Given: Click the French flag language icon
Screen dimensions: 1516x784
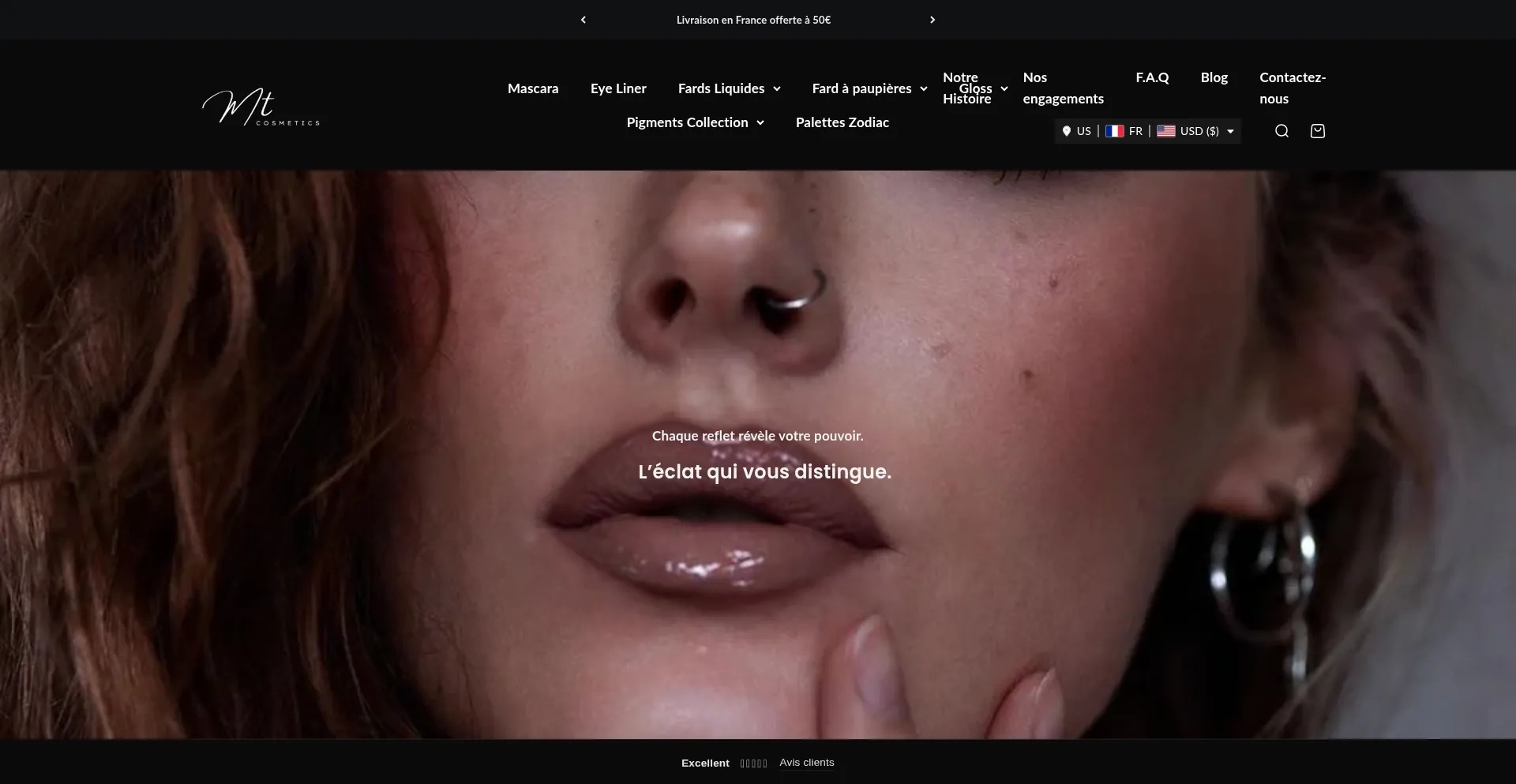Looking at the screenshot, I should pos(1114,131).
